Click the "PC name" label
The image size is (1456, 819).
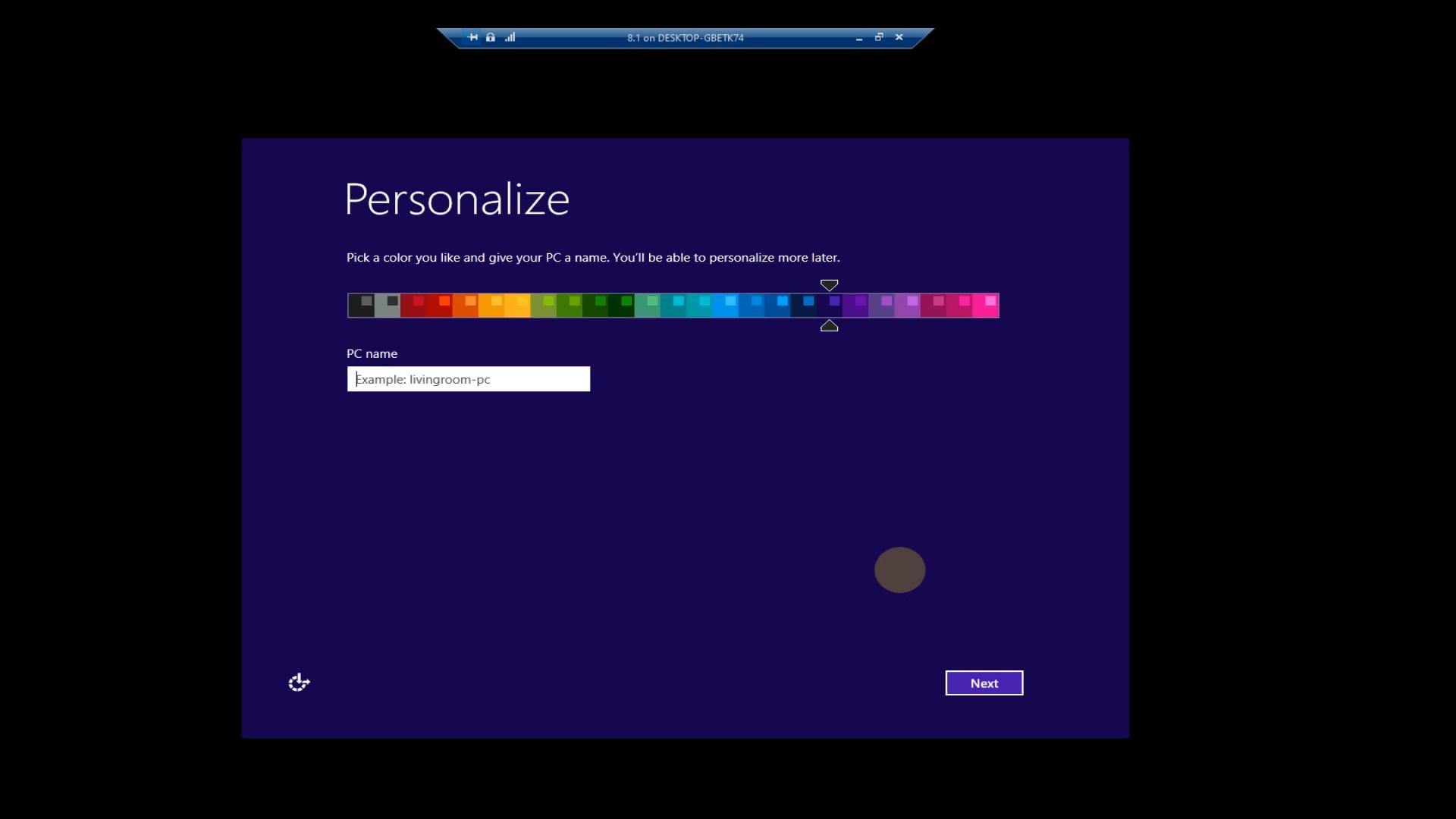(x=372, y=353)
